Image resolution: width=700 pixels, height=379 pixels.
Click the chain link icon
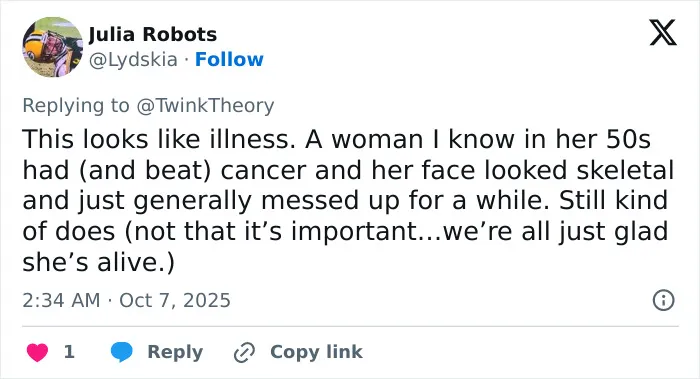click(x=245, y=352)
